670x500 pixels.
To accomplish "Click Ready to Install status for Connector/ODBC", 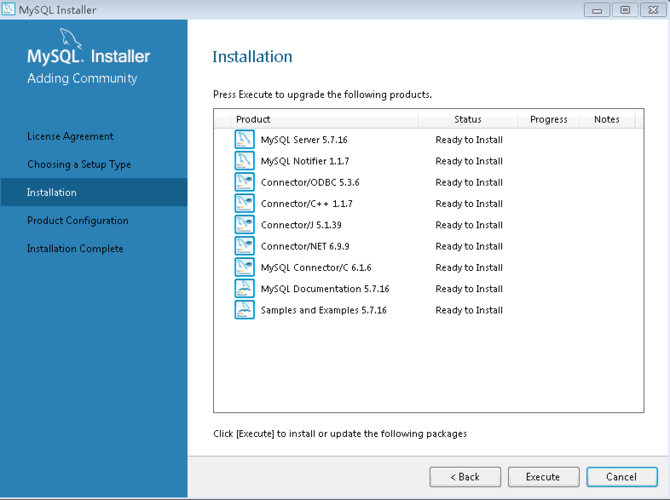I will 469,182.
